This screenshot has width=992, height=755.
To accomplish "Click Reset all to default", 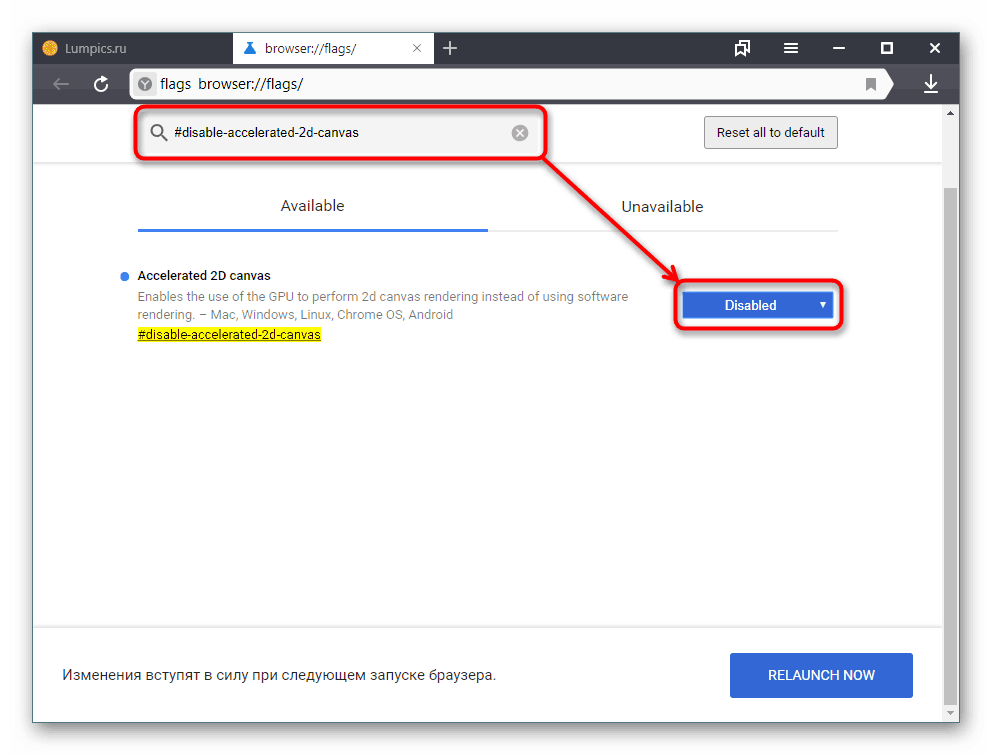I will pos(770,132).
